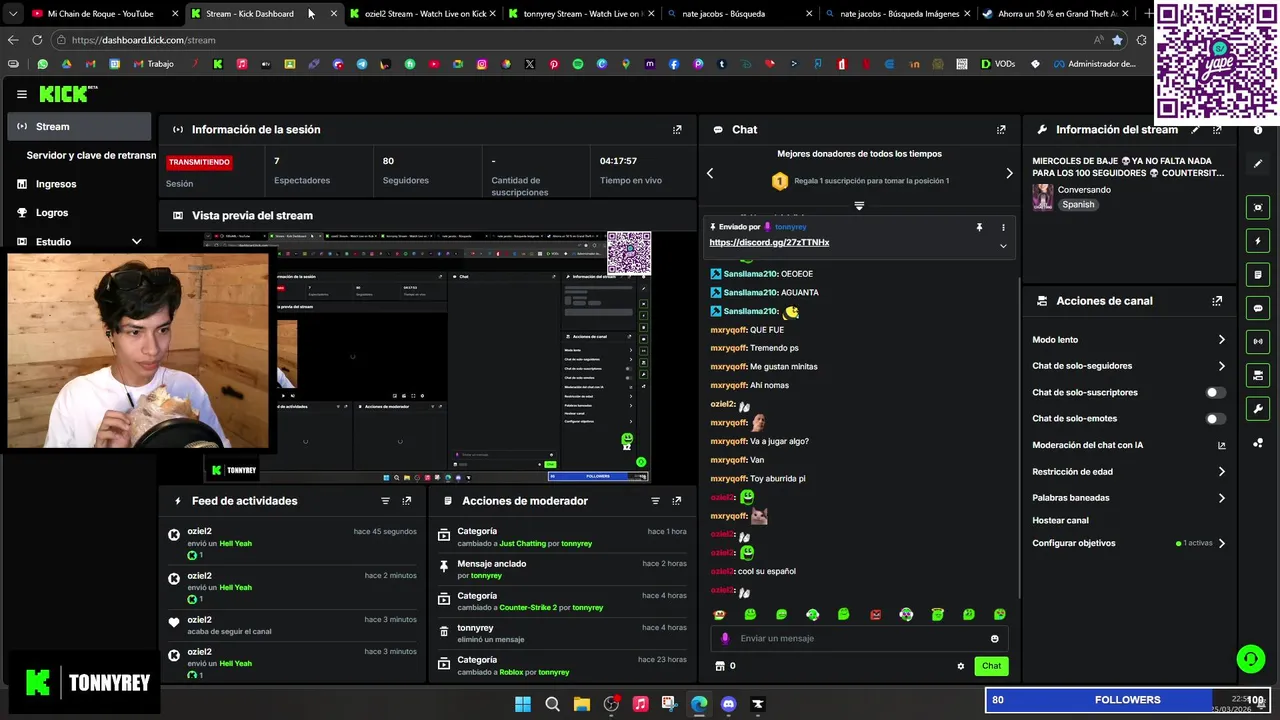The image size is (1280, 720).
Task: Pop out the Acciones de moderador panel
Action: (x=677, y=501)
